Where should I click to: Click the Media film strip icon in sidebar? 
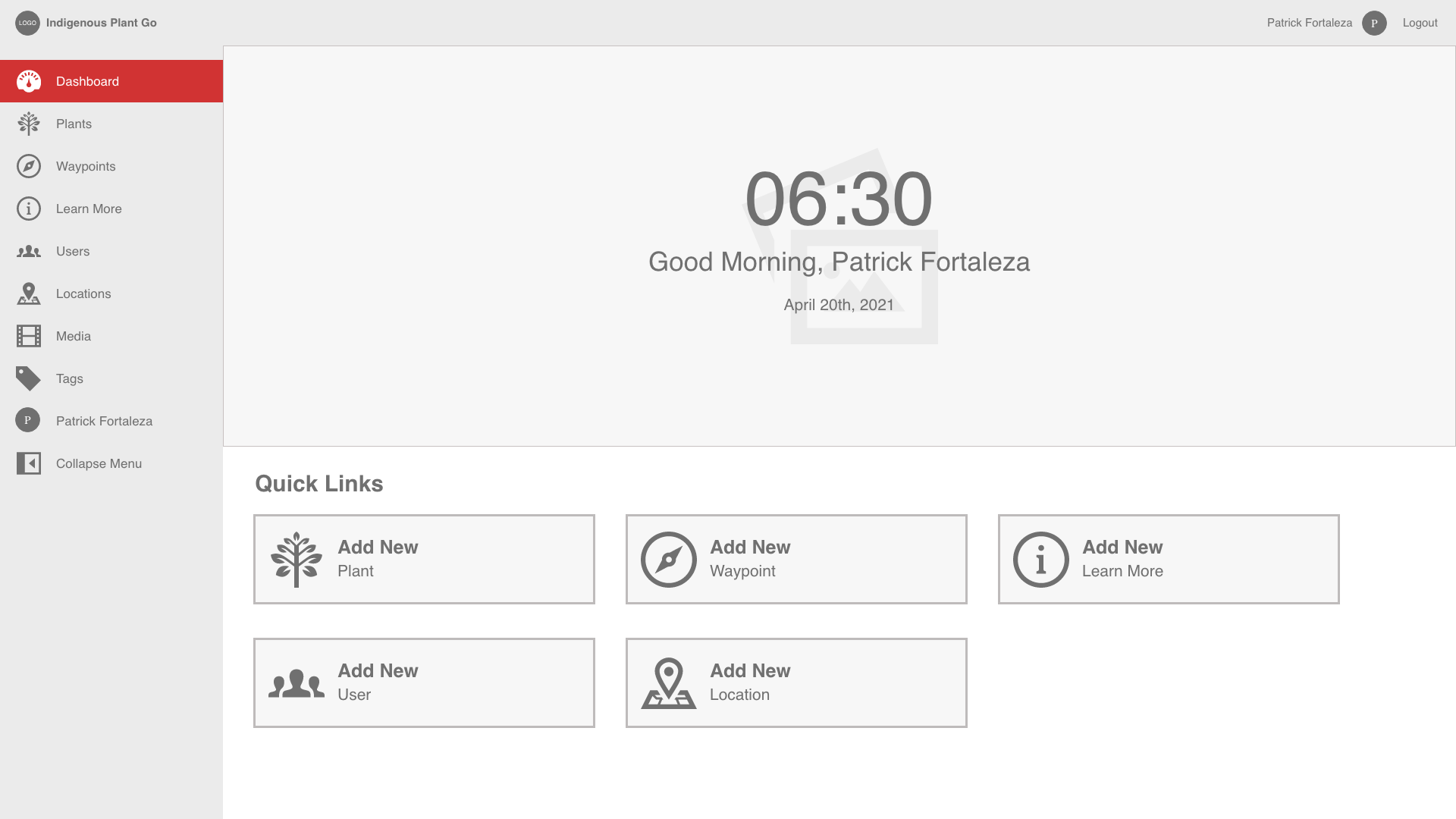[x=29, y=336]
